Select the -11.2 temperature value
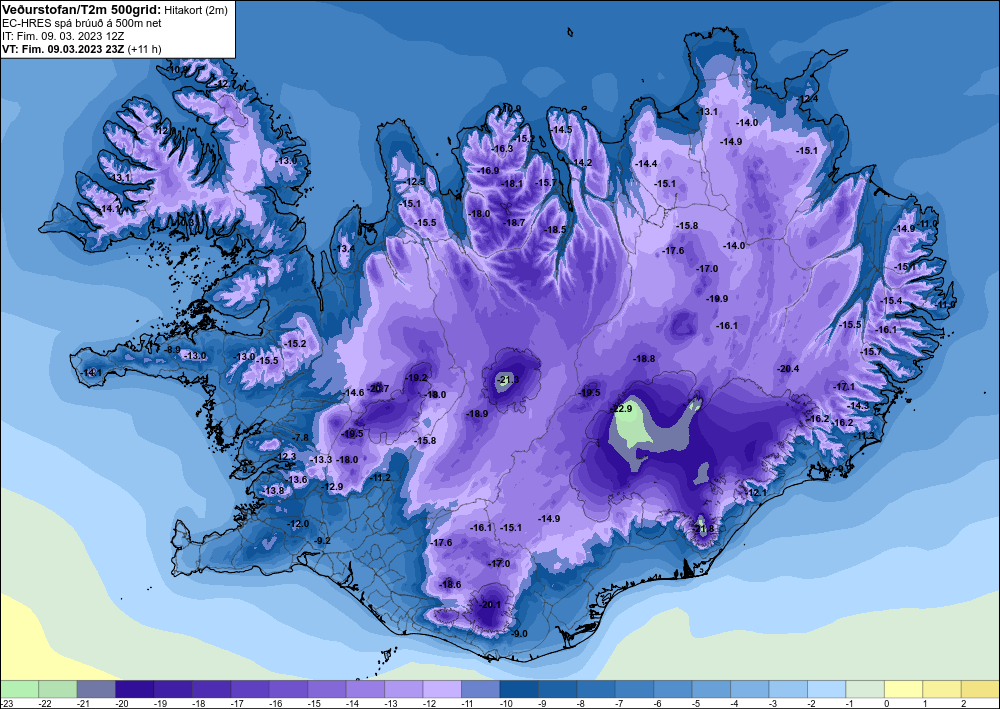Image resolution: width=1000 pixels, height=709 pixels. (379, 478)
